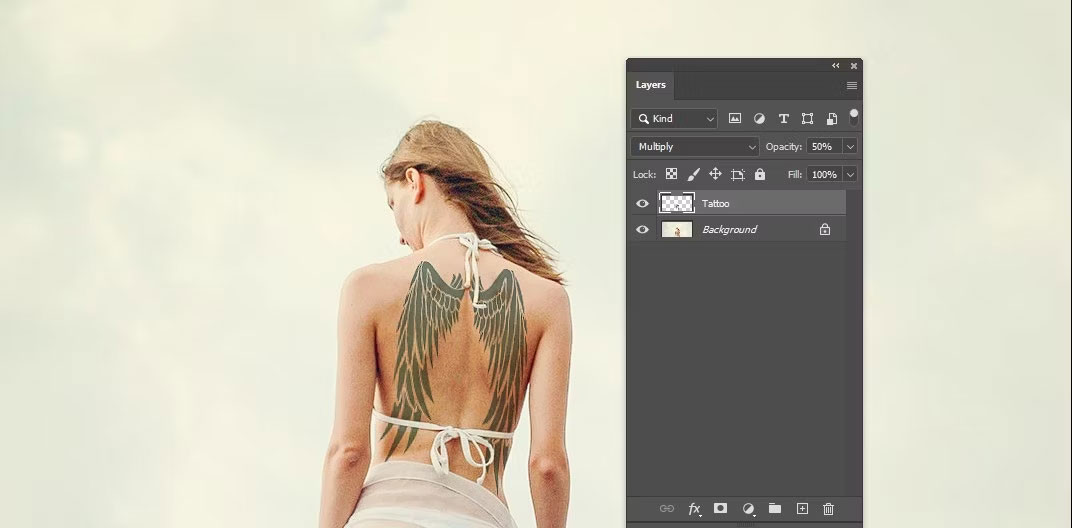Screen dimensions: 1072x528
Task: Expand the Opacity slider arrow
Action: 850,146
